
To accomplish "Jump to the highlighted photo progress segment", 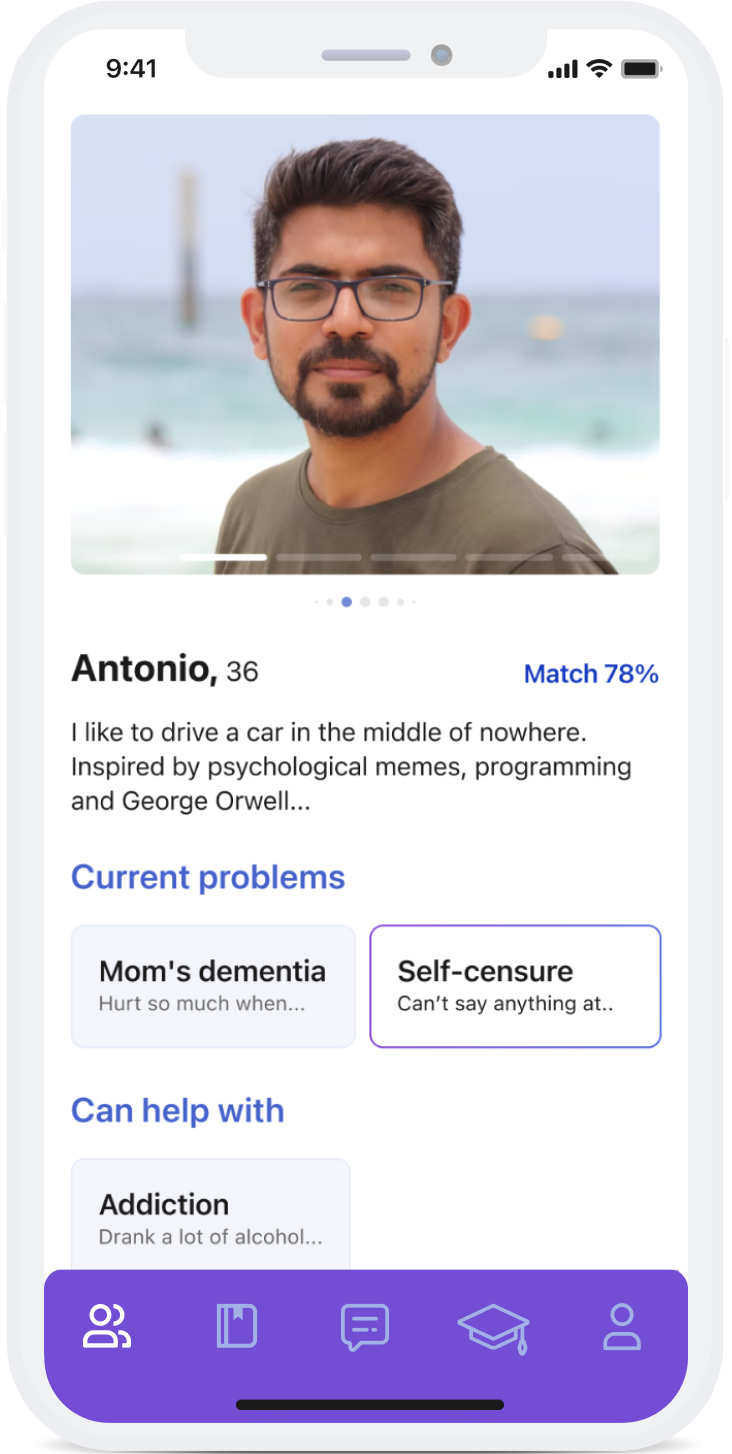I will [223, 557].
